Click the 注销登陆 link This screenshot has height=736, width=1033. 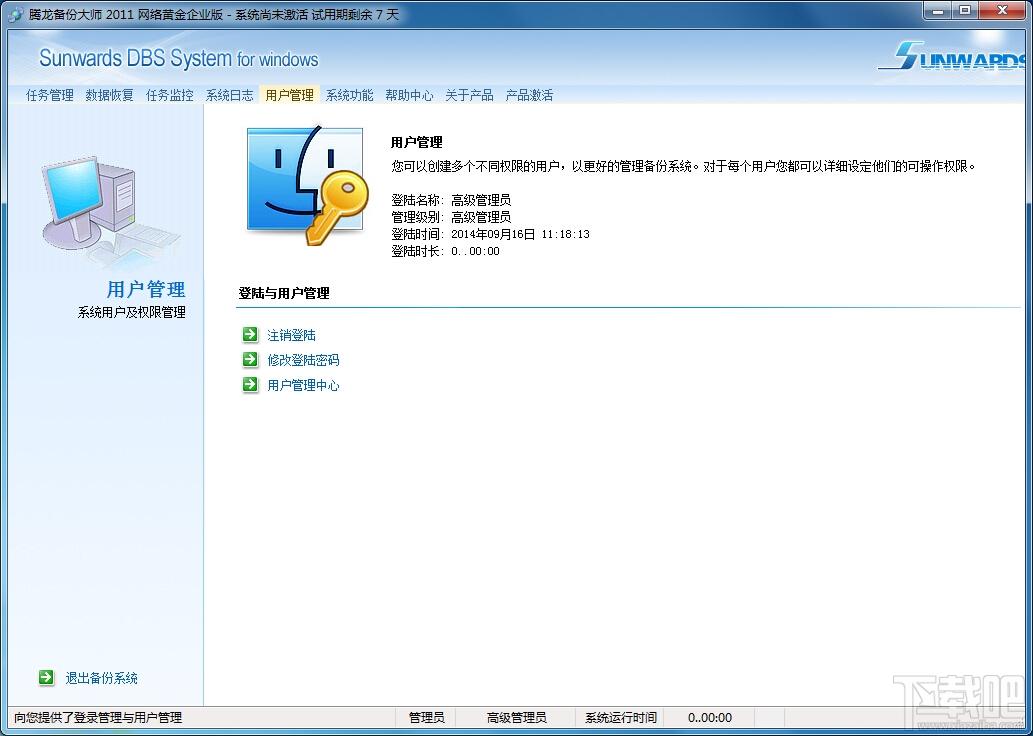coord(291,335)
